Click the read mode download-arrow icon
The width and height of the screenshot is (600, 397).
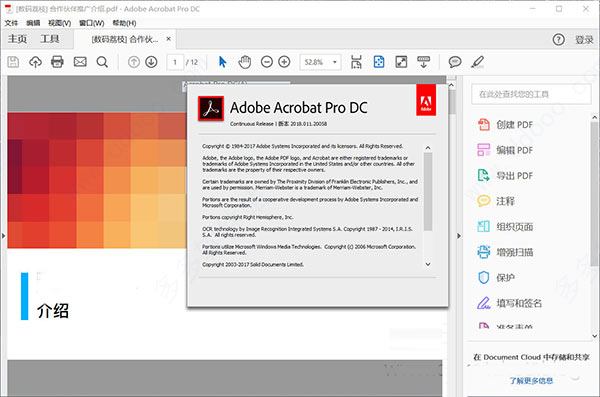pyautogui.click(x=424, y=62)
